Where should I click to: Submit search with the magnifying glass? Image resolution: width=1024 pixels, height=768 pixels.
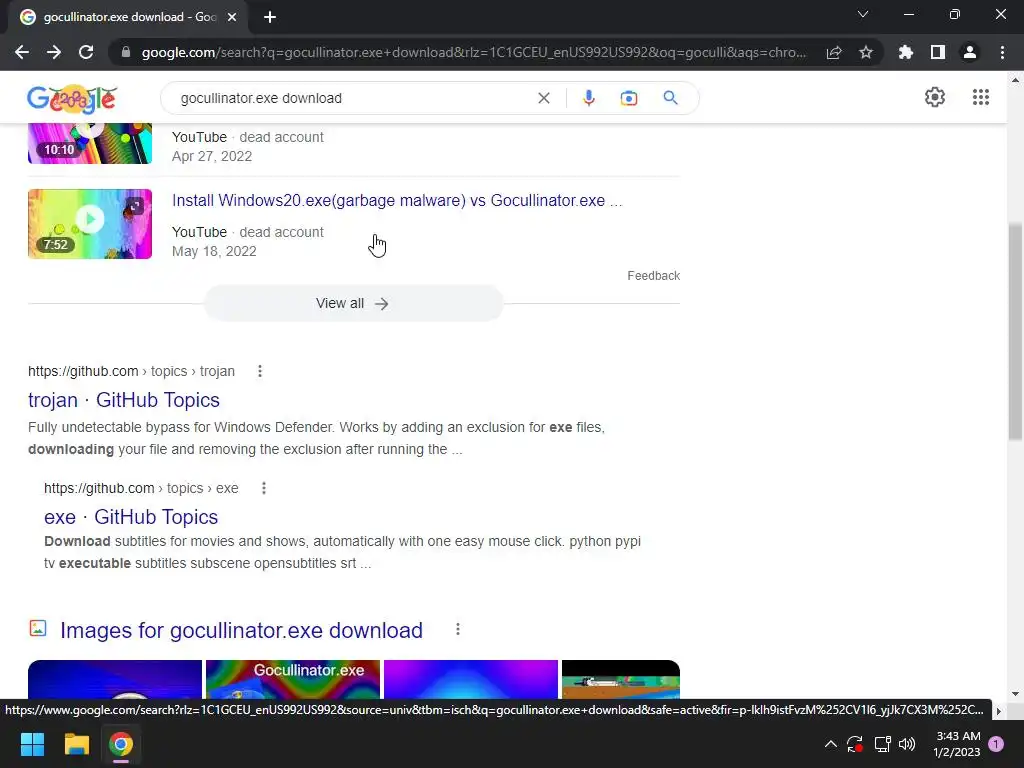coord(670,98)
